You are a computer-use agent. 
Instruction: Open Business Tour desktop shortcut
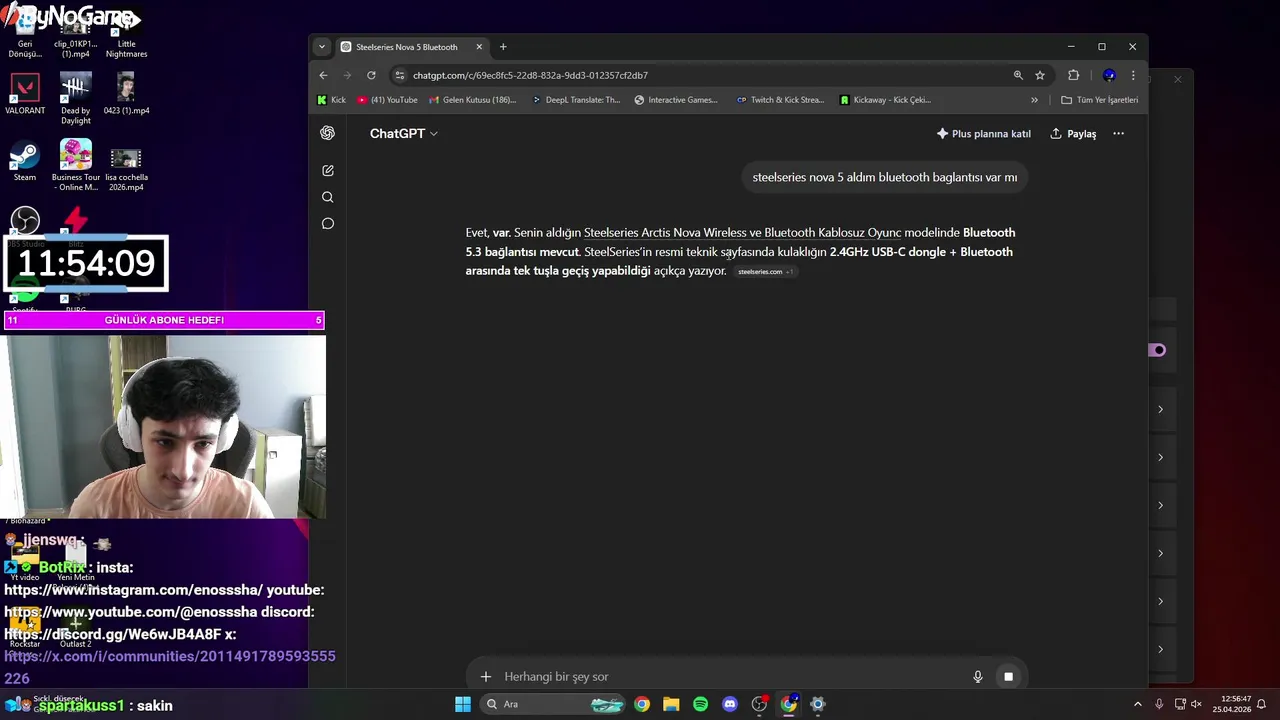(76, 165)
